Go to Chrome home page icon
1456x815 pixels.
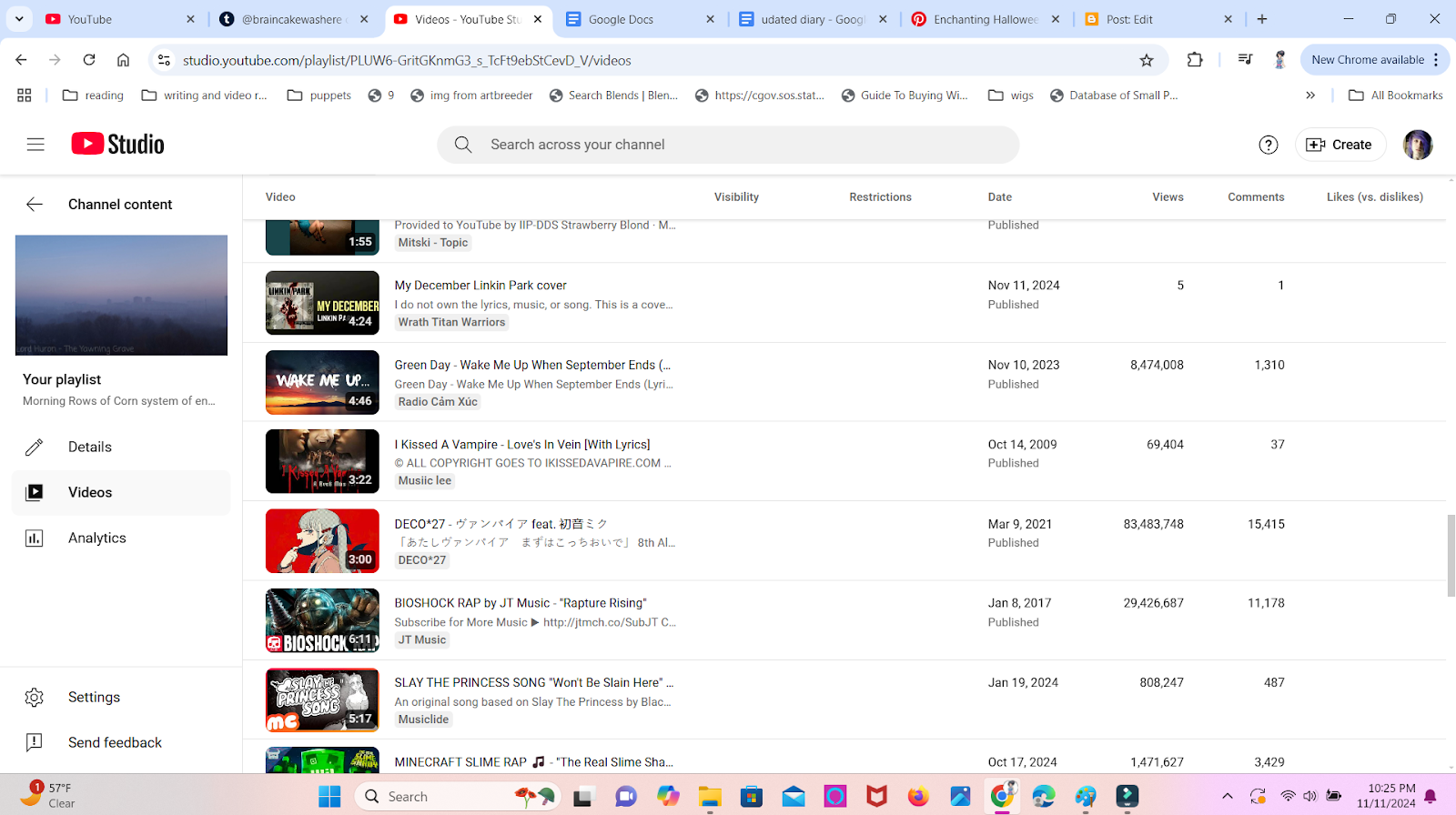point(123,60)
